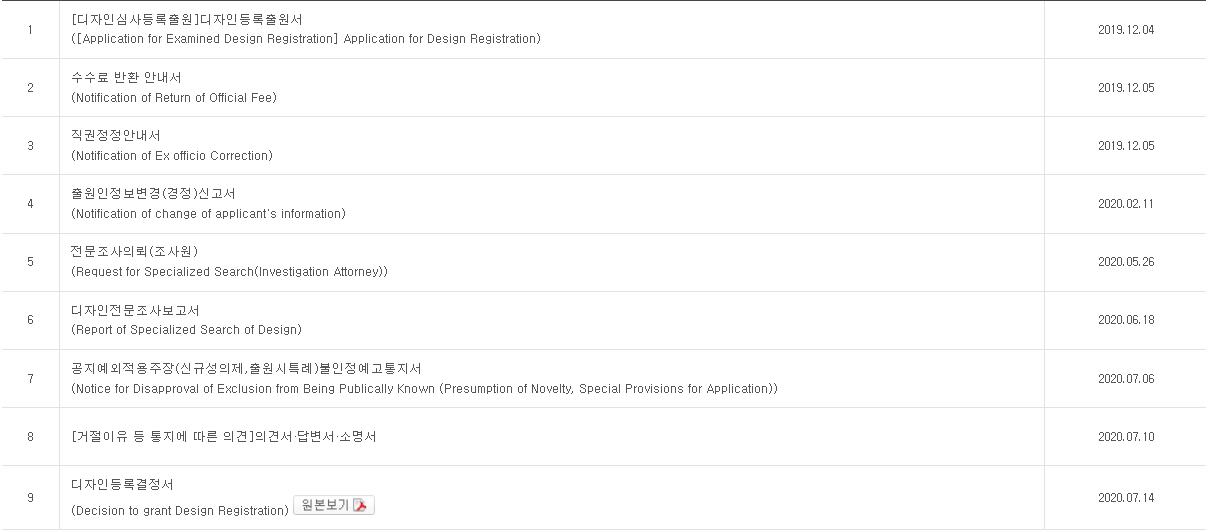Screen dimensions: 1206x530
Task: Click the 'Decision to grant Design Registration' text
Action: [180, 511]
